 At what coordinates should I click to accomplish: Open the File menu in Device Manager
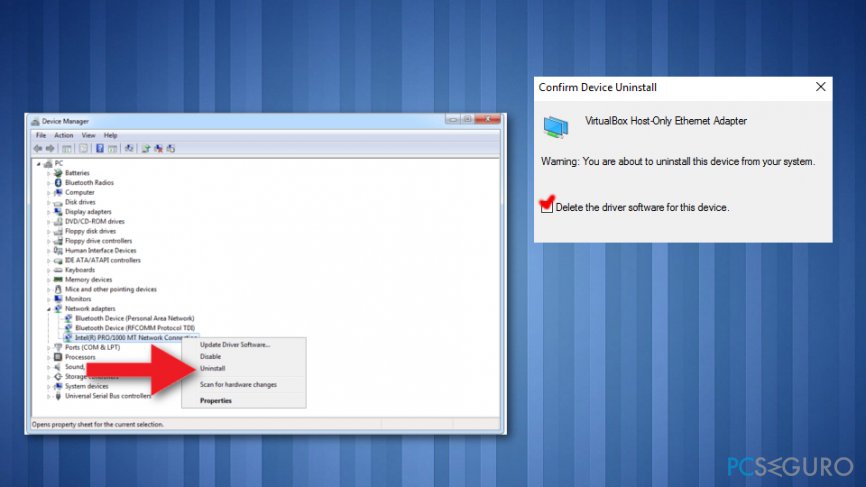point(41,135)
